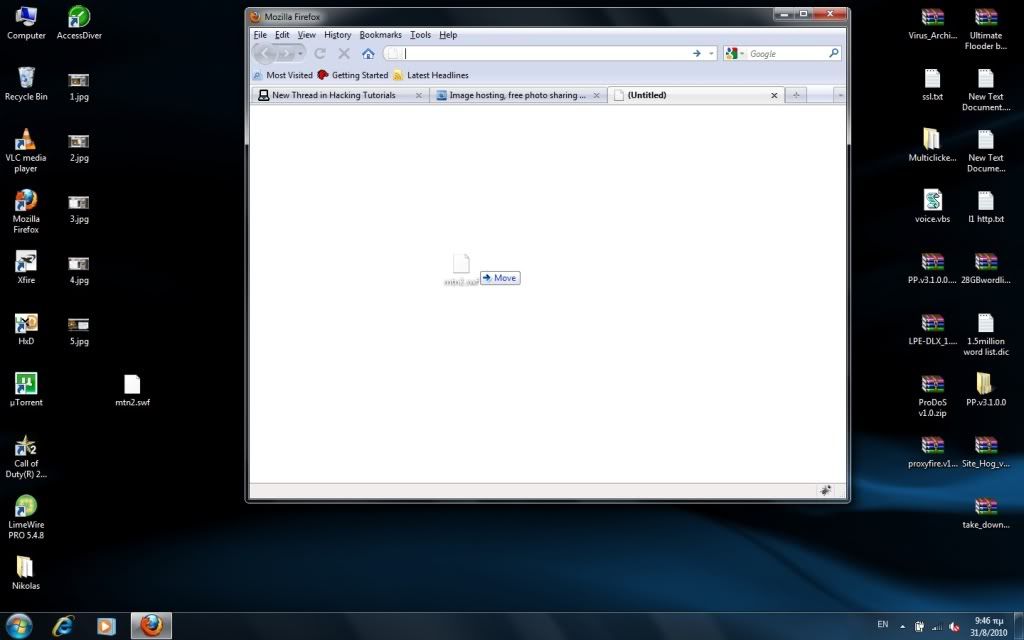Select take_down... archive icon
This screenshot has height=640, width=1024.
click(x=986, y=513)
